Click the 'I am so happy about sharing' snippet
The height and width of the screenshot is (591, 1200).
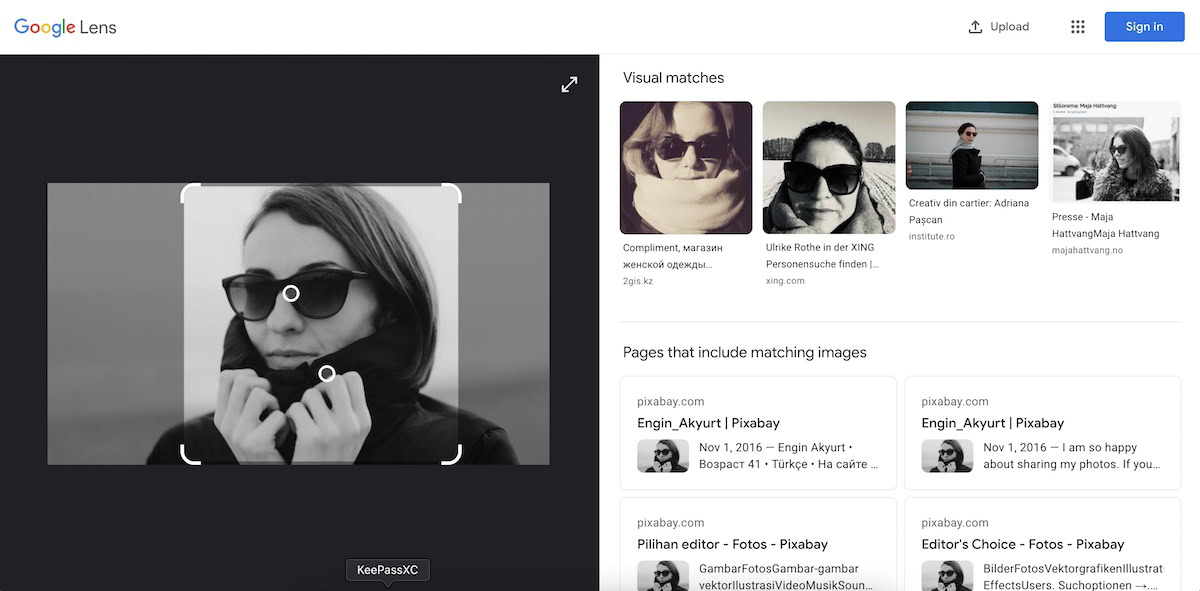click(x=1073, y=456)
